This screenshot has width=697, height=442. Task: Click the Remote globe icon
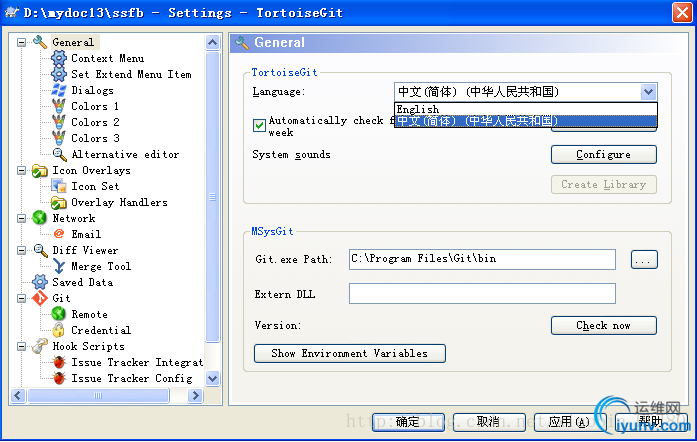[59, 314]
